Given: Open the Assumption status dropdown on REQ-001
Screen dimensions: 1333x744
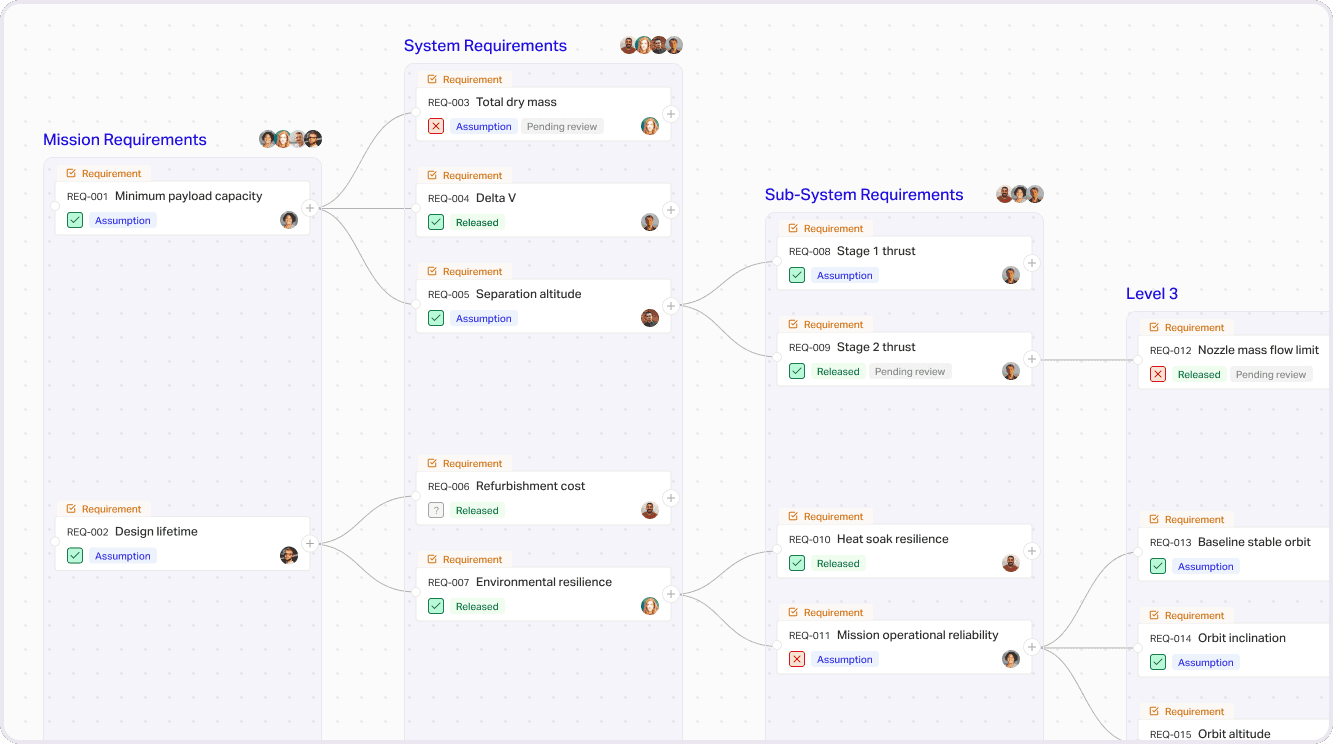Looking at the screenshot, I should click(122, 220).
